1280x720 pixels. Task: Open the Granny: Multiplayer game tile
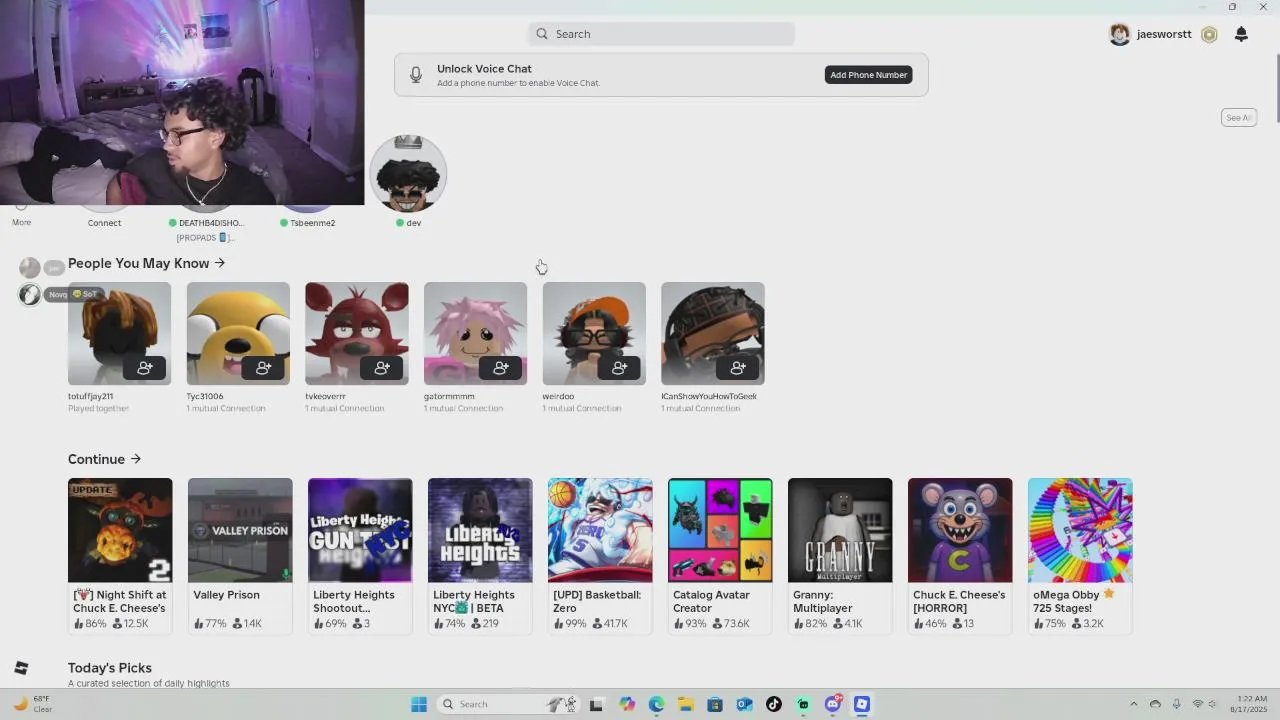(840, 555)
